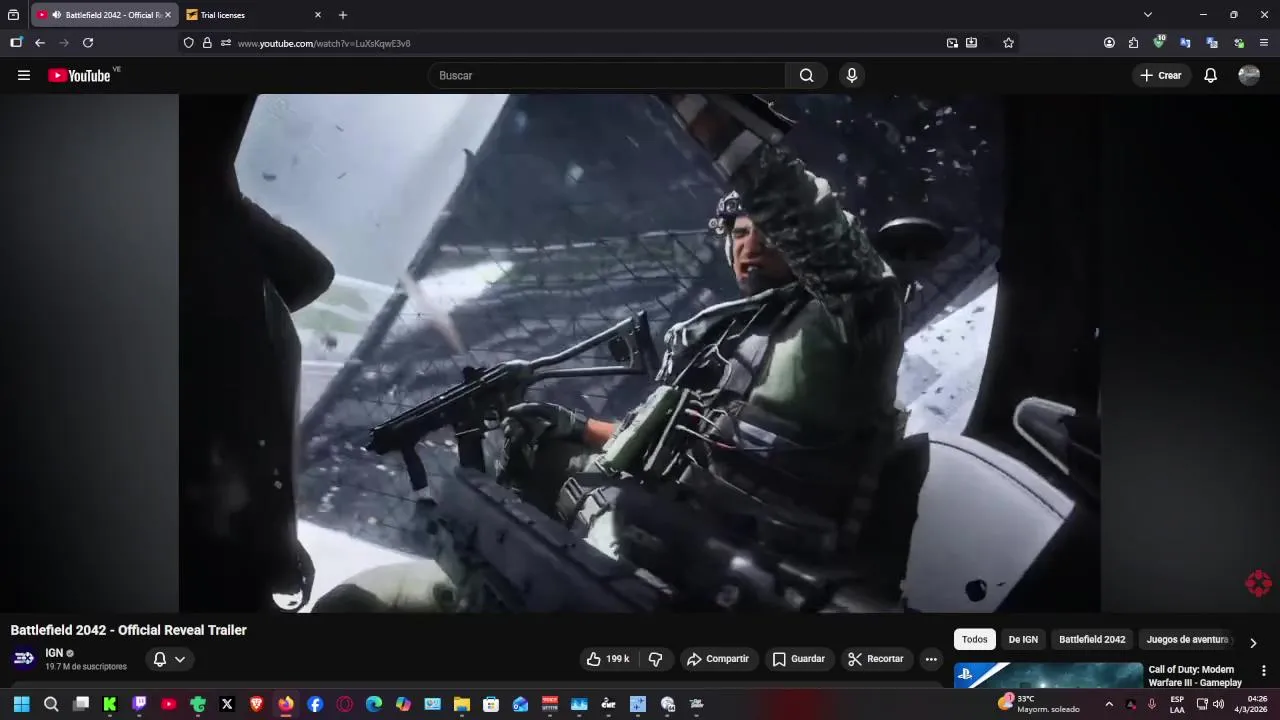Select the Battlefield 2042 filter chip

(x=1092, y=639)
